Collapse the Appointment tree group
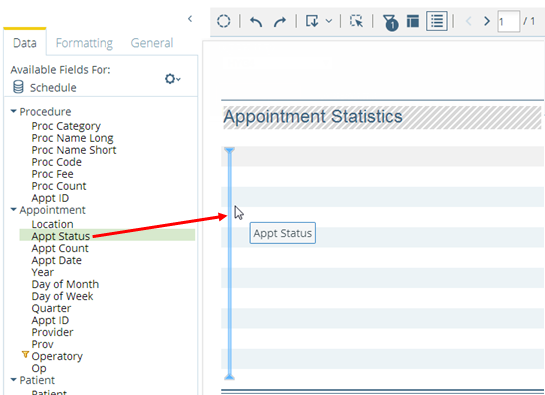The image size is (545, 395). (x=14, y=210)
